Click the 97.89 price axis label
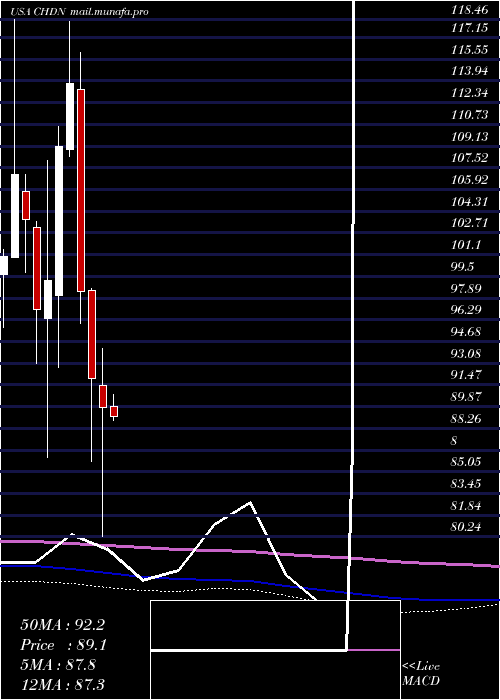 point(467,288)
